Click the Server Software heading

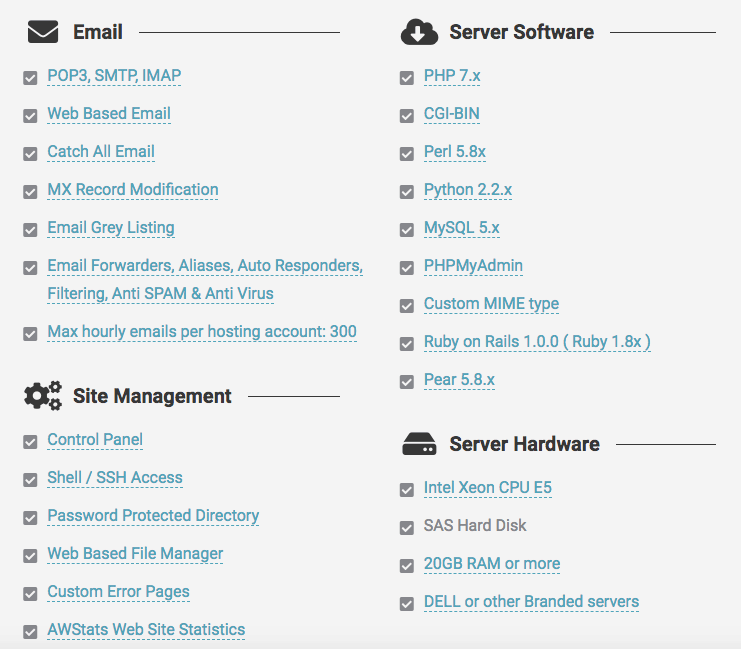click(x=521, y=32)
